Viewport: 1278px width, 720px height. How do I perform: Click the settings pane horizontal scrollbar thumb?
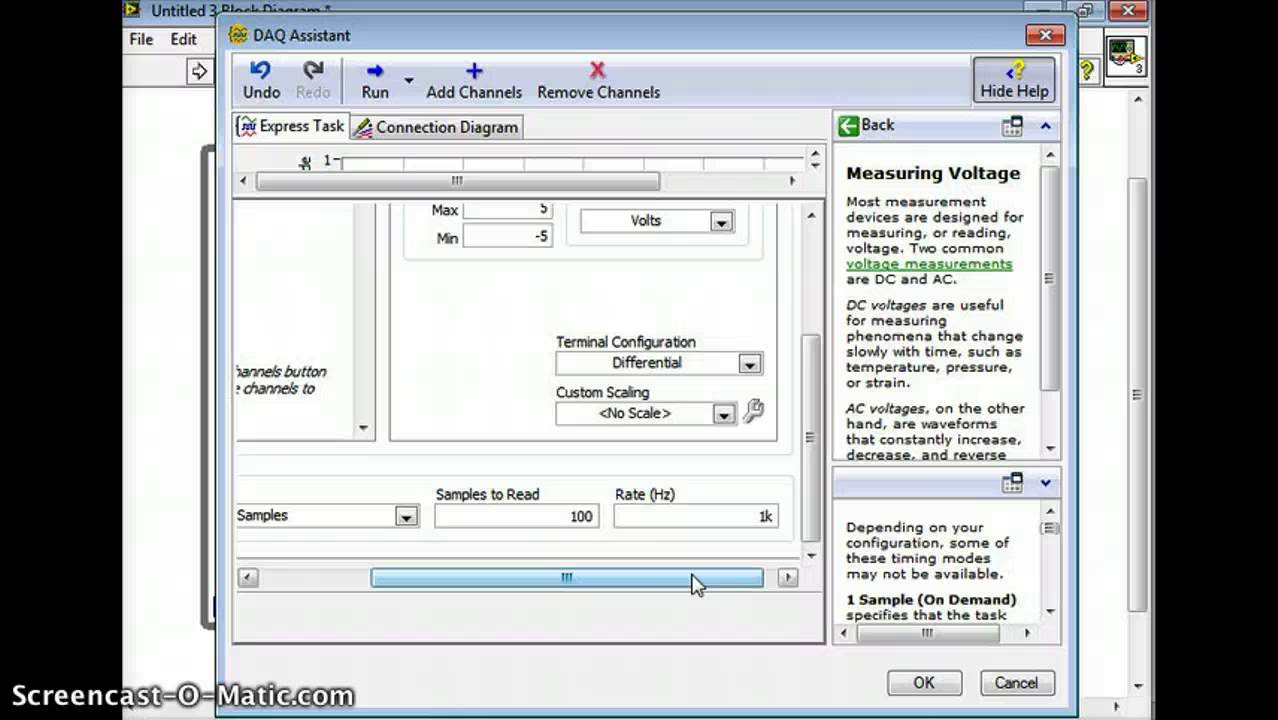567,578
